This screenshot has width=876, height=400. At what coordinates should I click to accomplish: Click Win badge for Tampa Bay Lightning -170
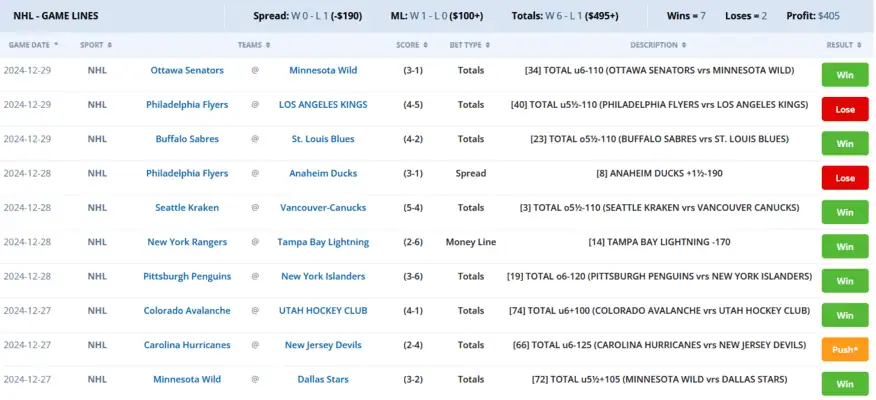845,246
